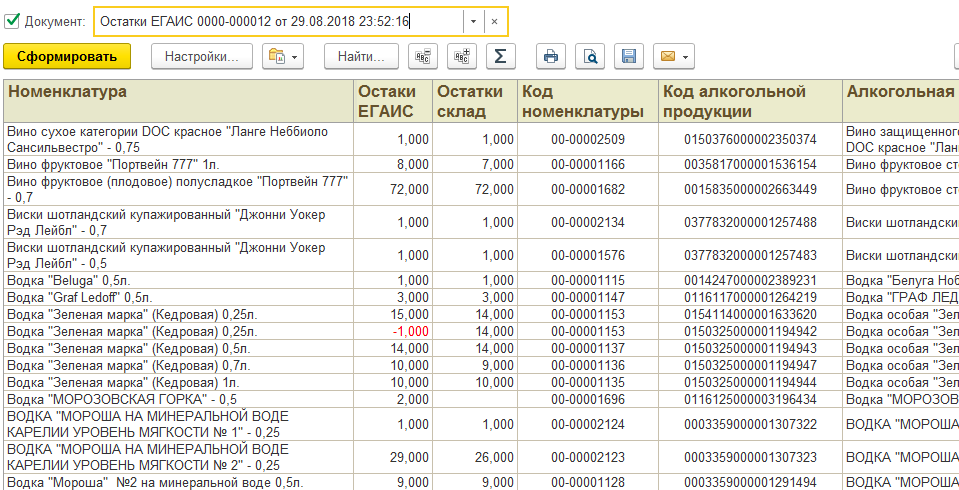Click alcohol code 0150376000002350374

pos(750,139)
